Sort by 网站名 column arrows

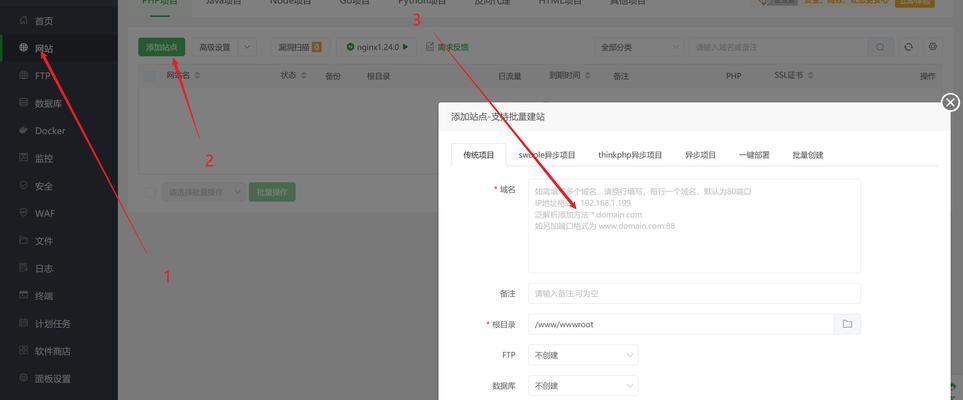pos(197,76)
